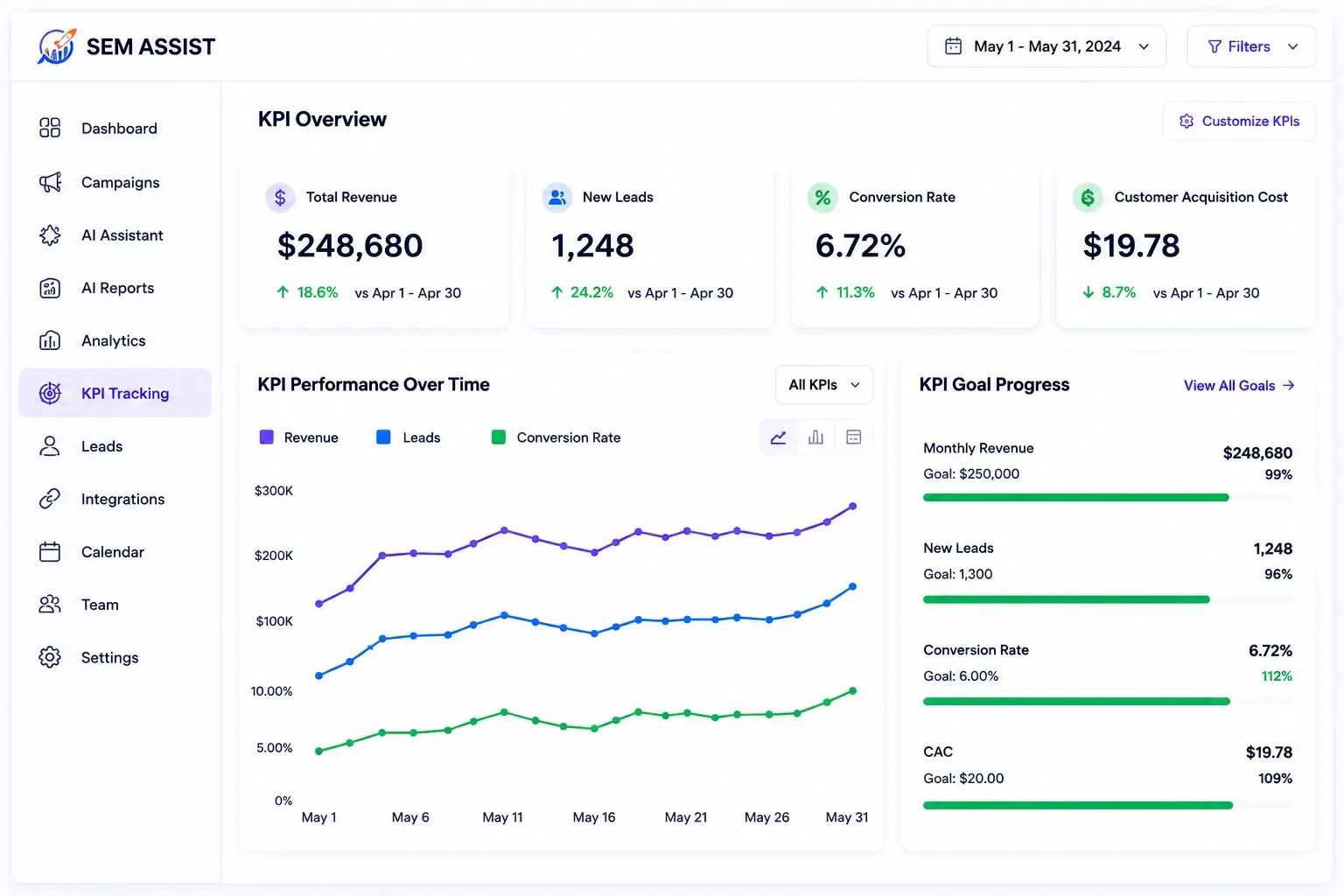Screen dimensions: 1344x896
Task: Click the 112% conversion goal percentage
Action: click(1277, 676)
